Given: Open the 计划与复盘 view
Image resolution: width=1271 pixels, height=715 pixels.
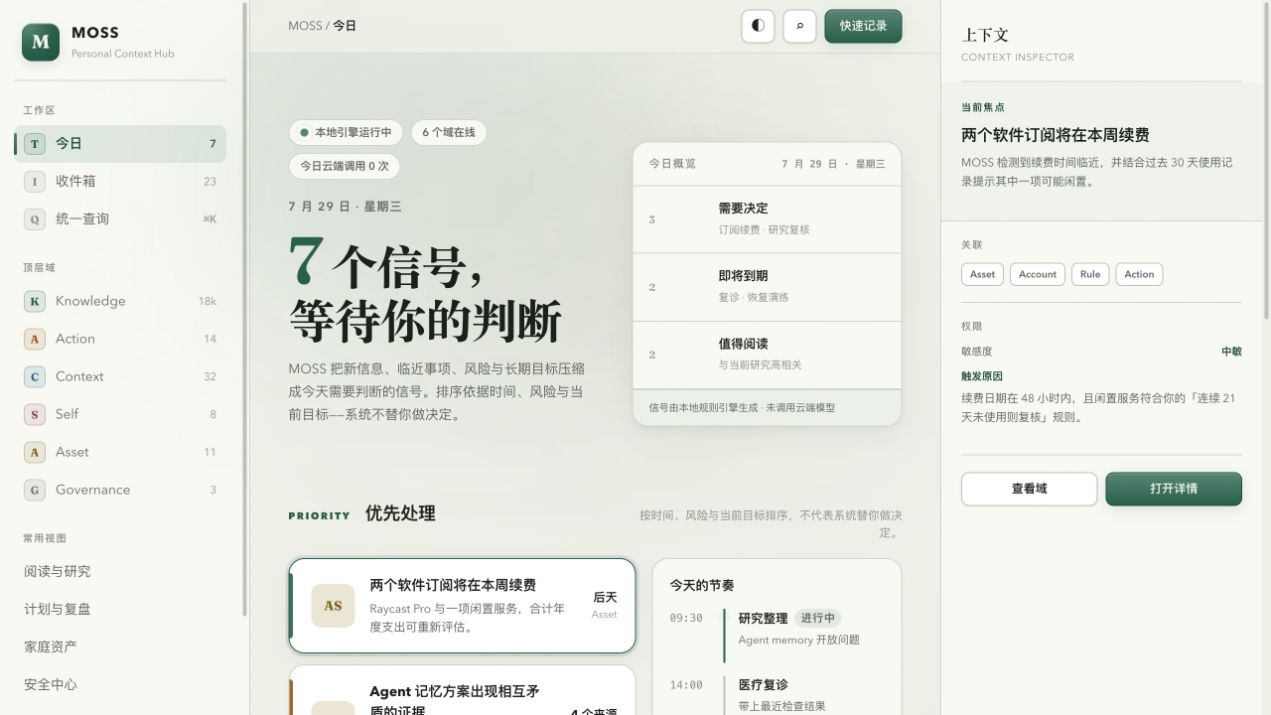Looking at the screenshot, I should click(x=120, y=609).
